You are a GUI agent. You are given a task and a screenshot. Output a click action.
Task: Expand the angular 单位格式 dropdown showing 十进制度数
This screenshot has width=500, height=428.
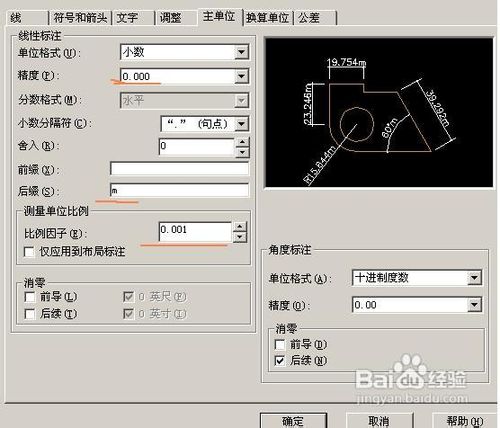474,278
